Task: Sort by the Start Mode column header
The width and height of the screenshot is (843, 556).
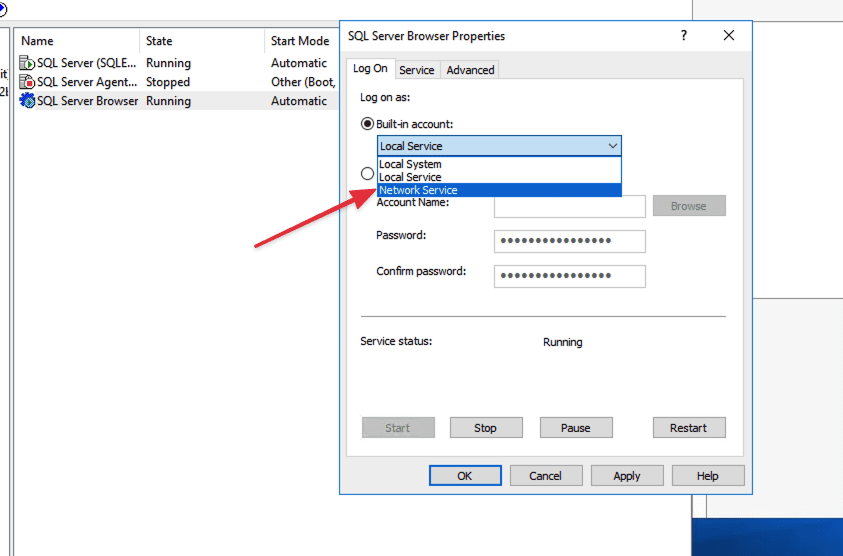Action: [x=300, y=41]
